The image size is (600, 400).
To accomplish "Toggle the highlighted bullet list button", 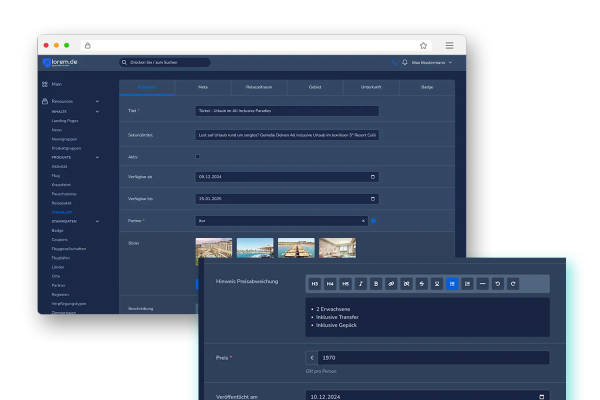I will click(453, 284).
